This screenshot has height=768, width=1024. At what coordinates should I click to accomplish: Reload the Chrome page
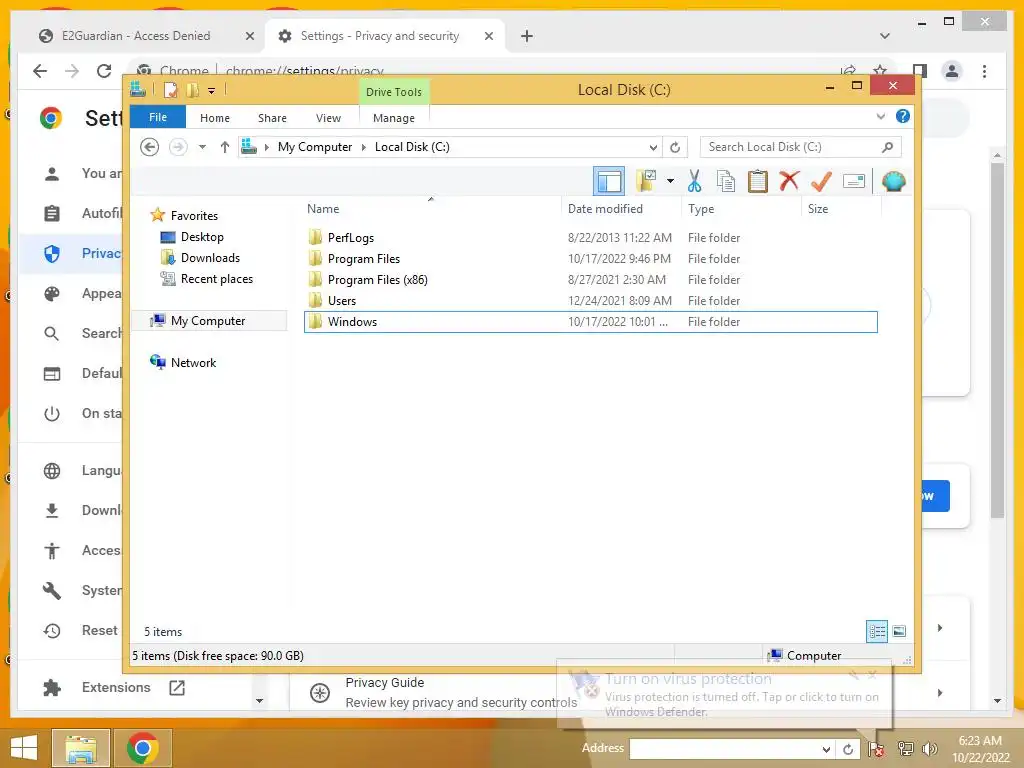coord(103,71)
